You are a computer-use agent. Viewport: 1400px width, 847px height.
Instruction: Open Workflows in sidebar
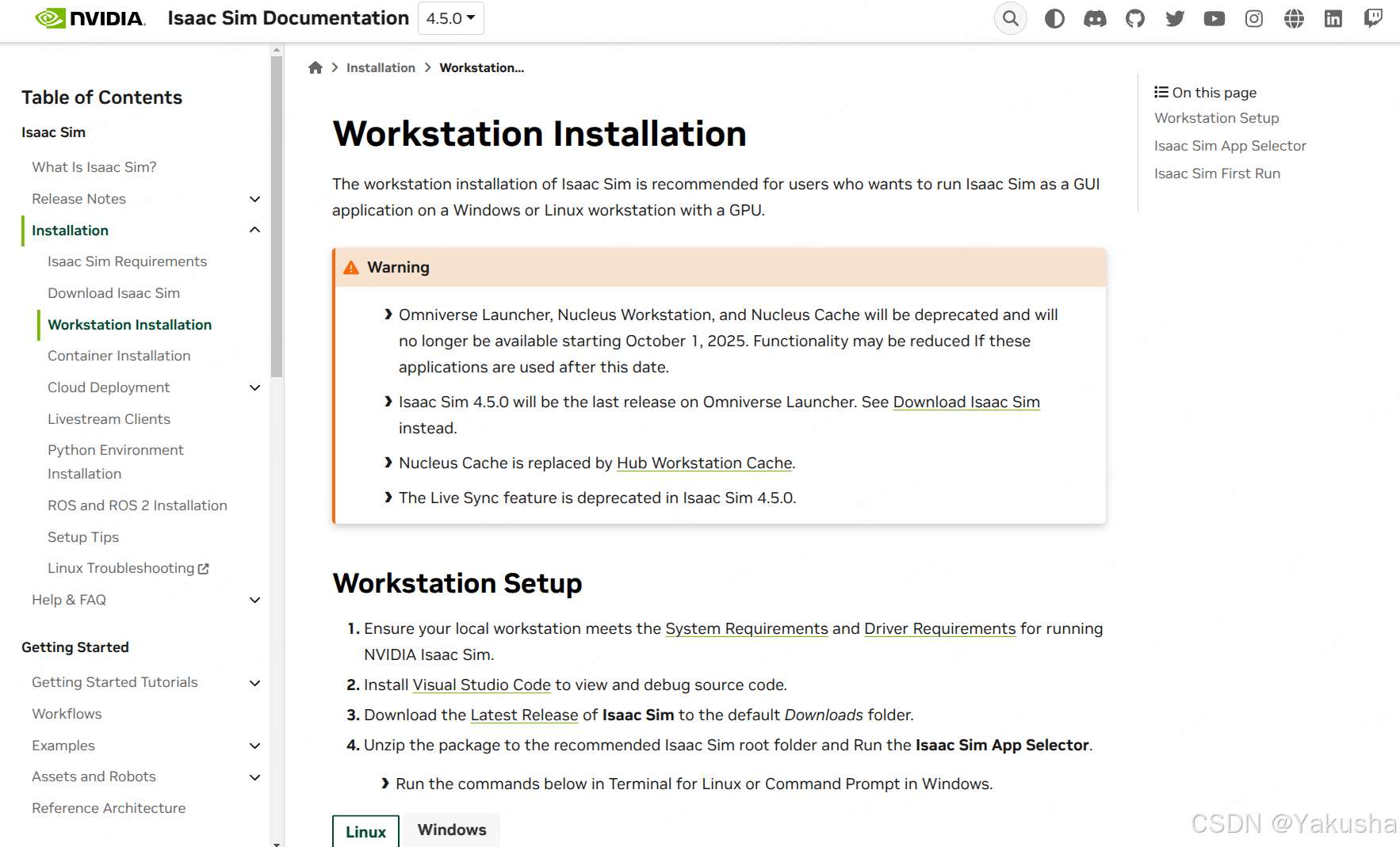click(x=67, y=714)
